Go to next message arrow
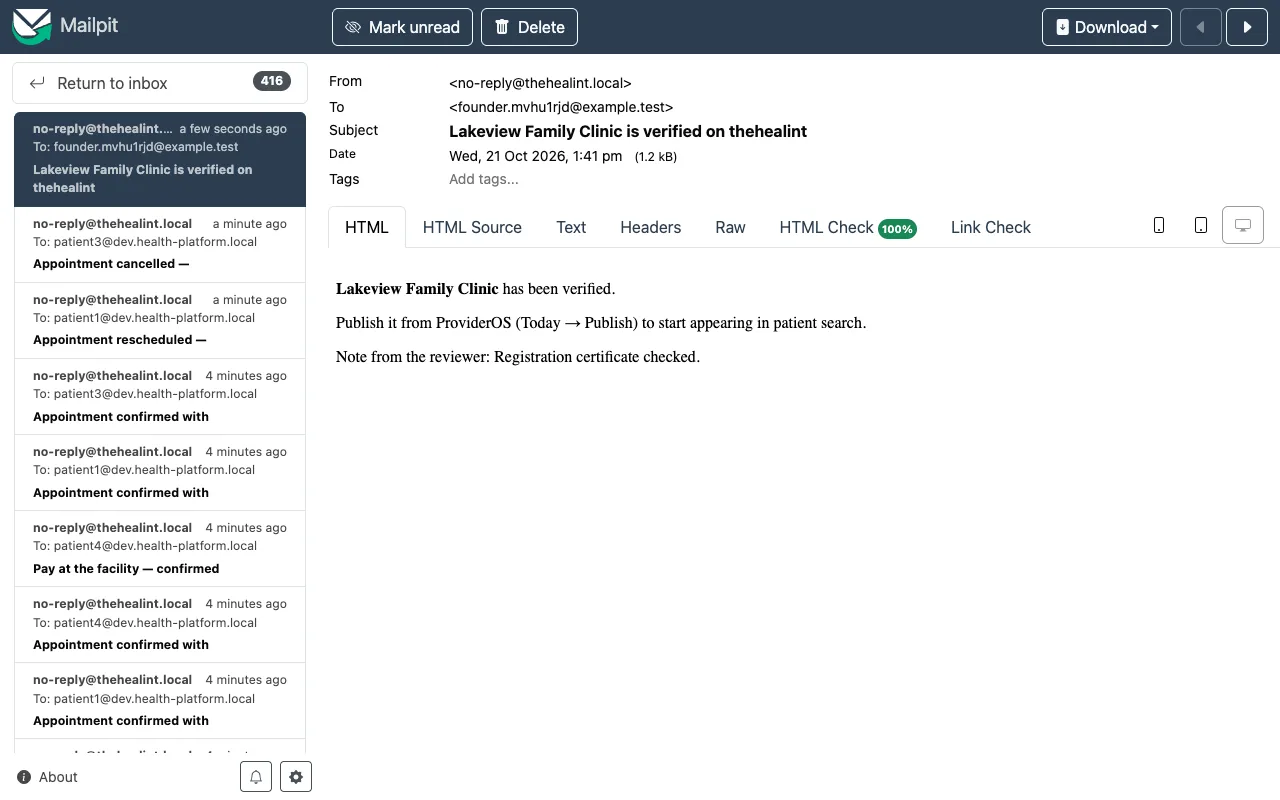The width and height of the screenshot is (1280, 800). [x=1247, y=27]
